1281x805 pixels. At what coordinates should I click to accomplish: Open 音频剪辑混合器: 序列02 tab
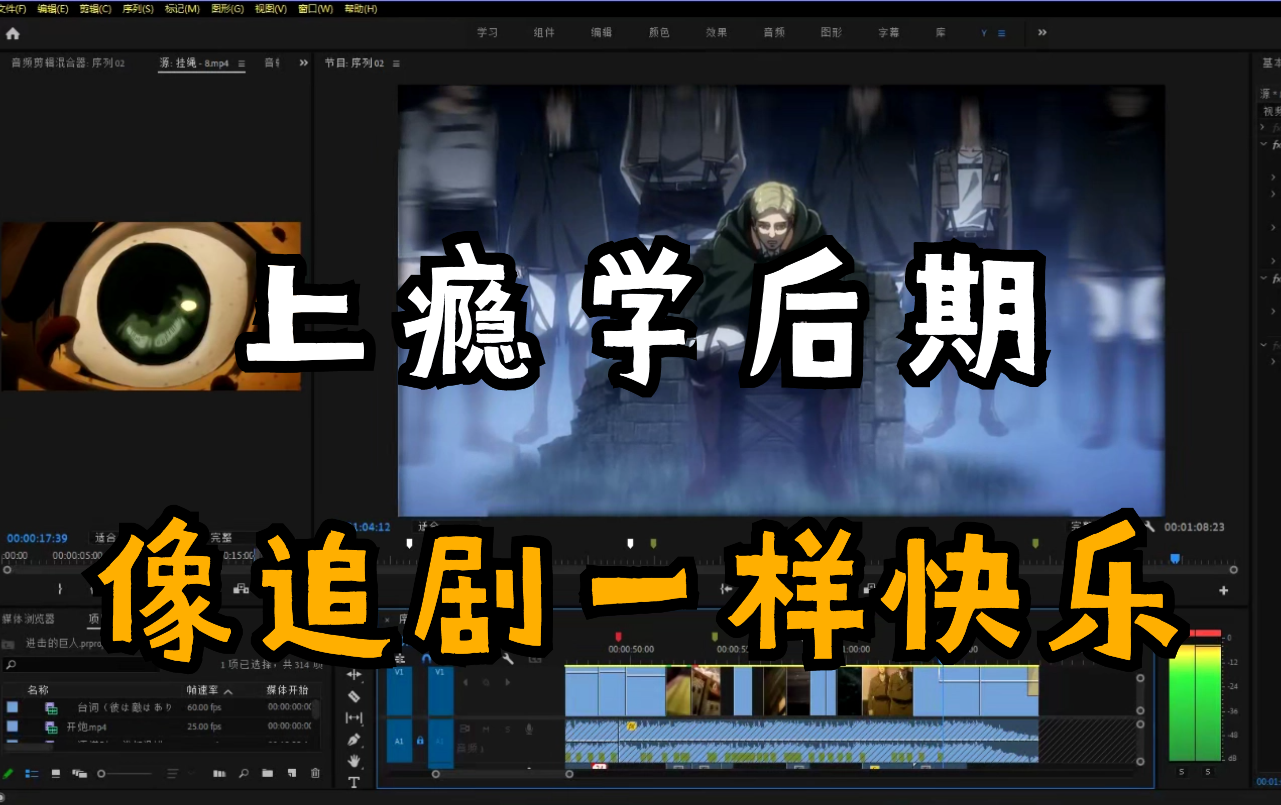tap(68, 63)
